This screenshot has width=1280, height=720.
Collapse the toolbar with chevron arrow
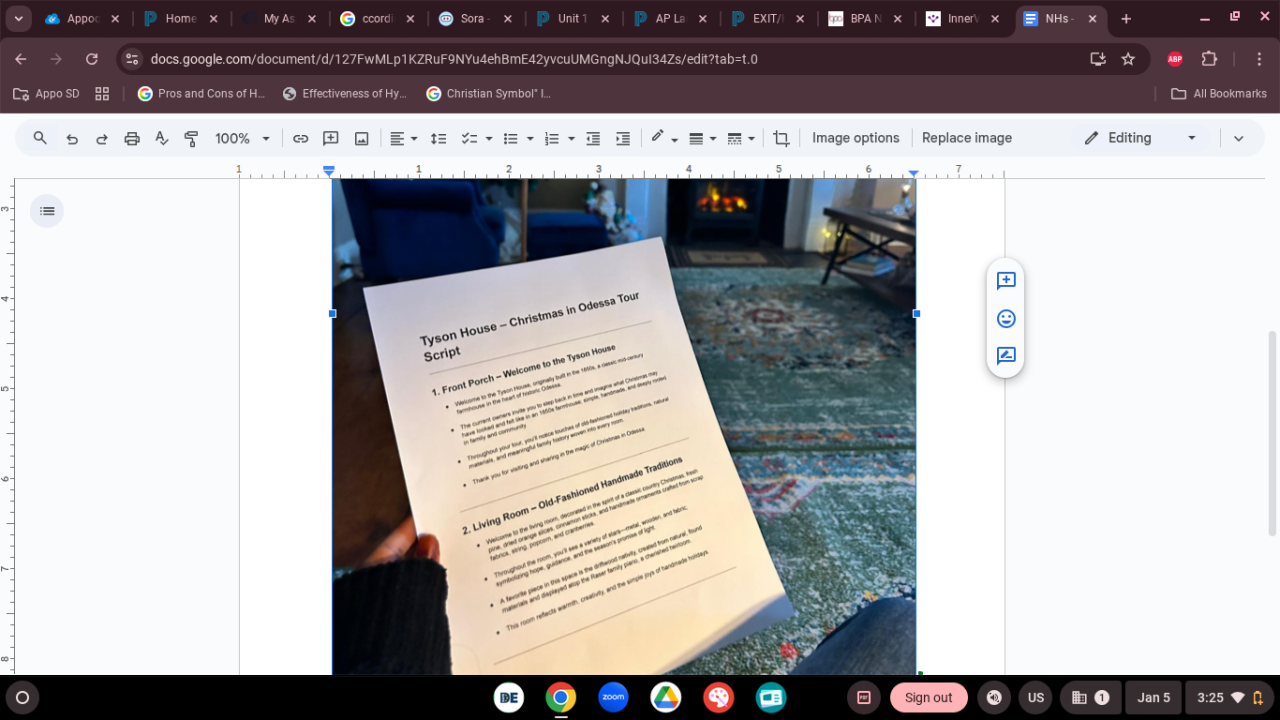click(1238, 138)
